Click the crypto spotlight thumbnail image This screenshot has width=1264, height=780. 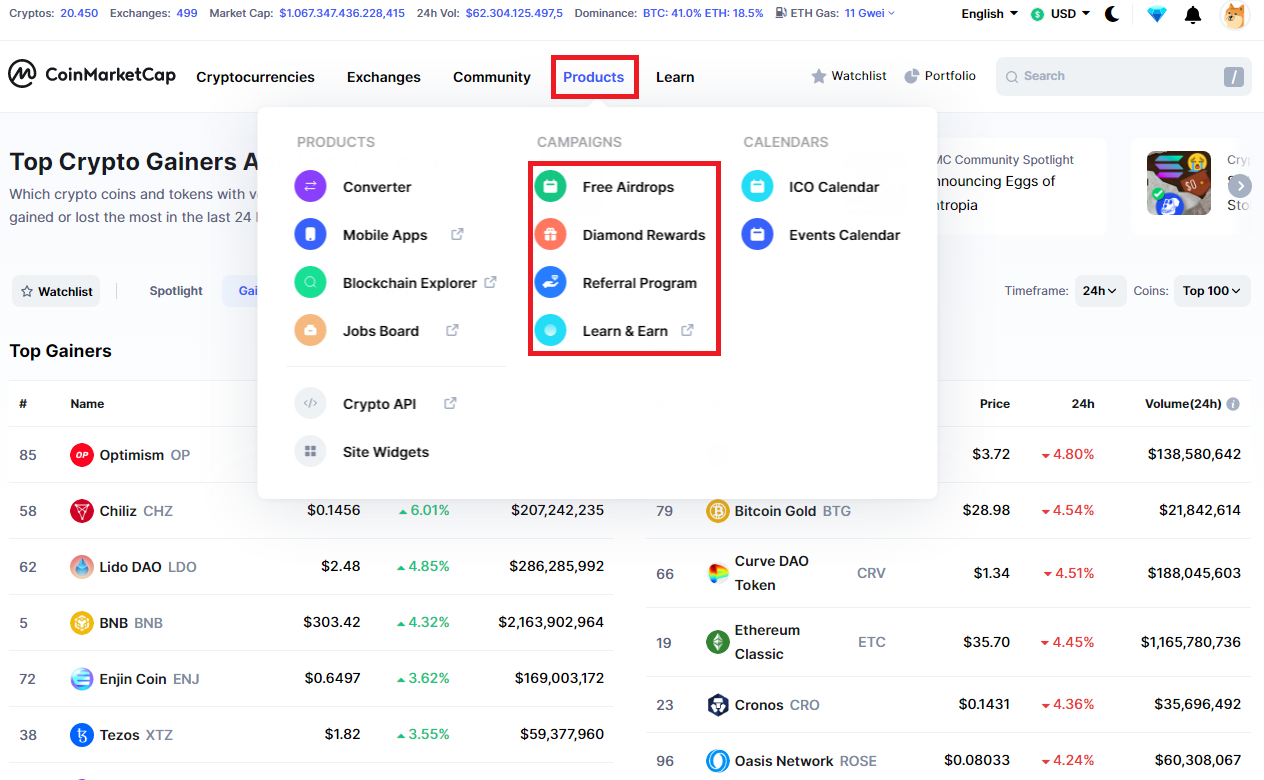click(1179, 183)
